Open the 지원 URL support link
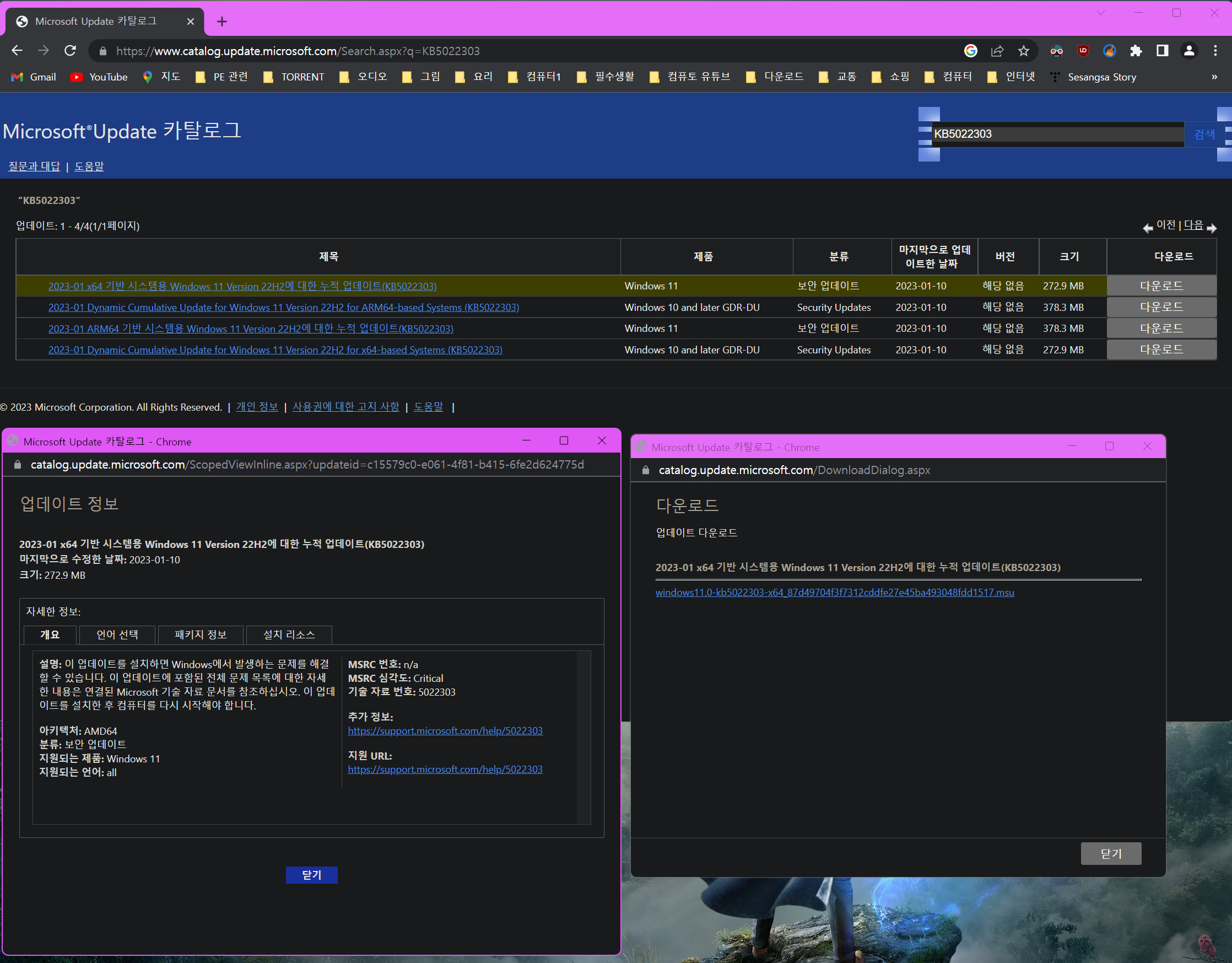This screenshot has height=963, width=1232. [x=445, y=770]
